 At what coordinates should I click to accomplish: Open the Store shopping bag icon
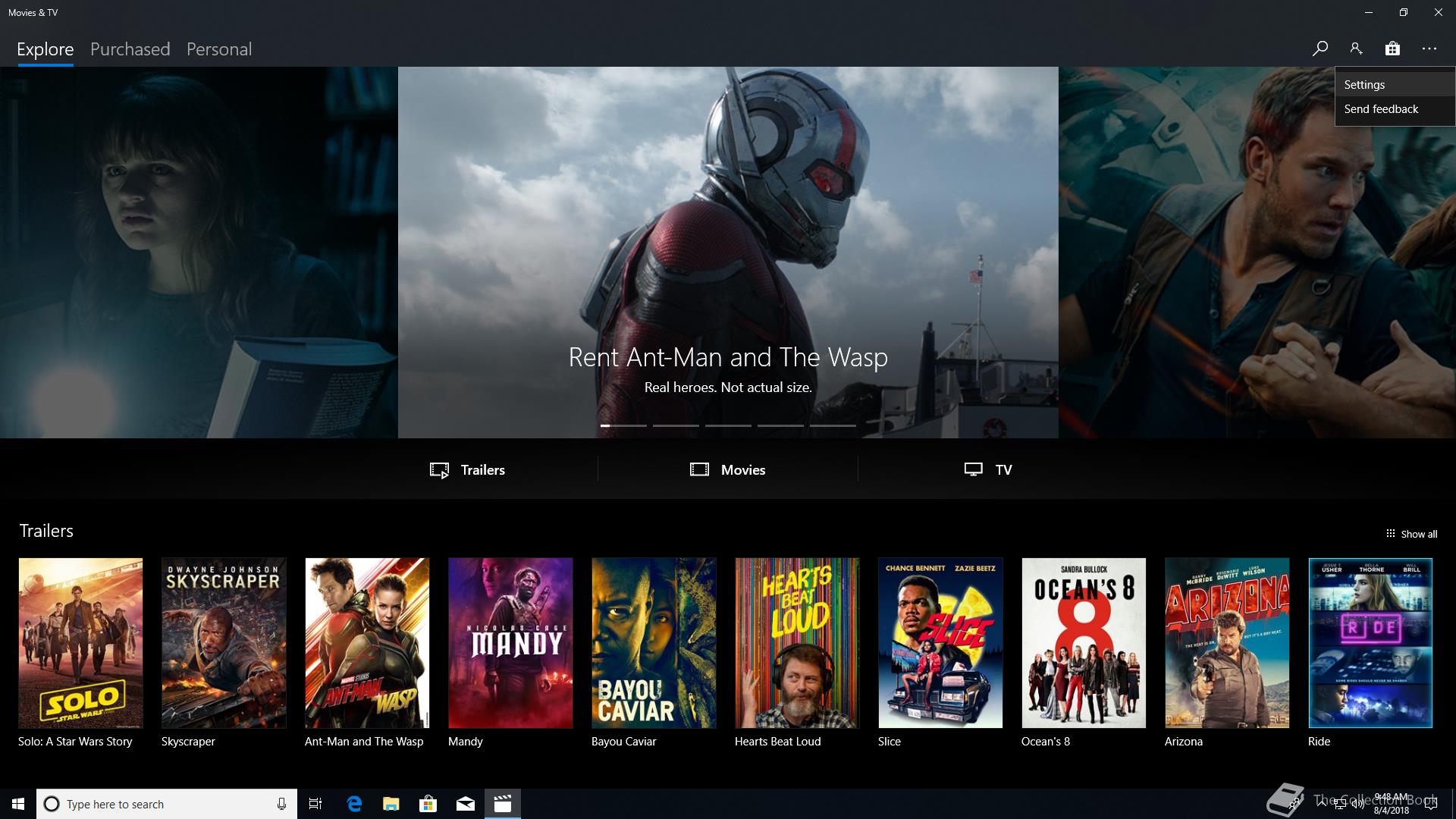1392,49
